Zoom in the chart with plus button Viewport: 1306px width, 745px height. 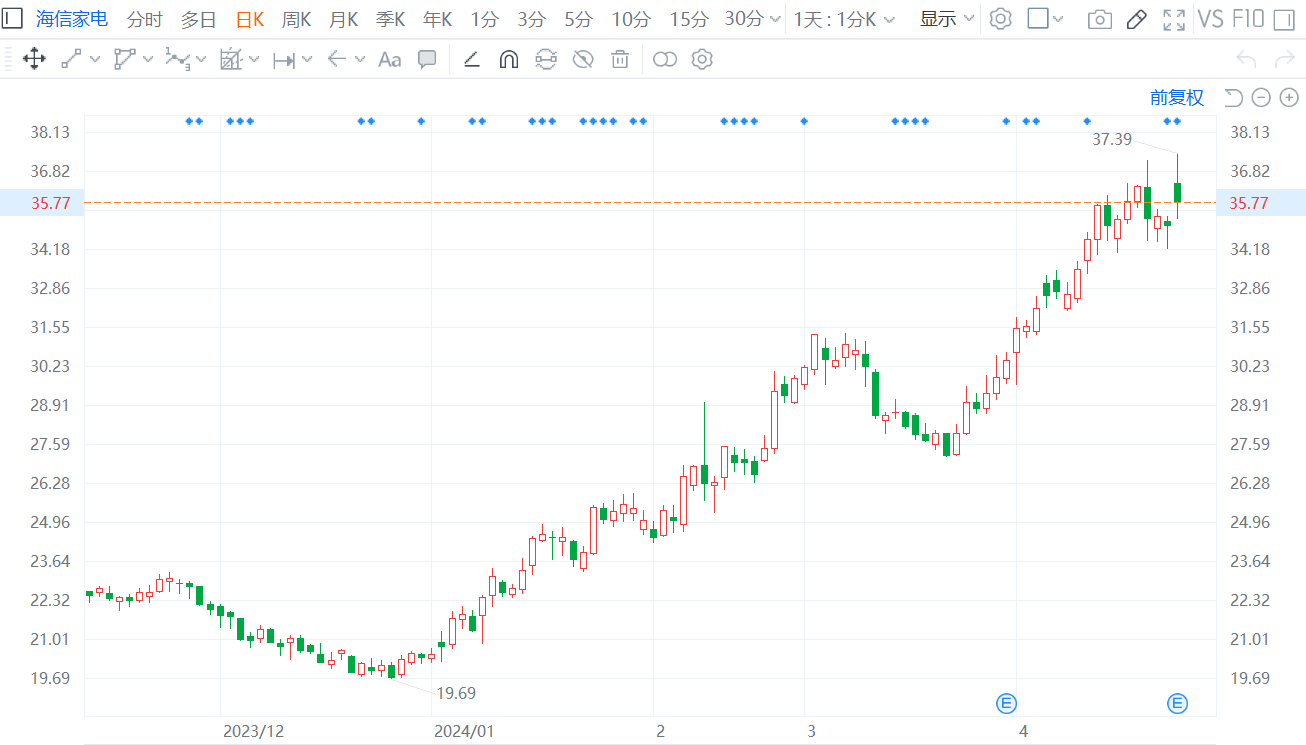(x=1289, y=97)
